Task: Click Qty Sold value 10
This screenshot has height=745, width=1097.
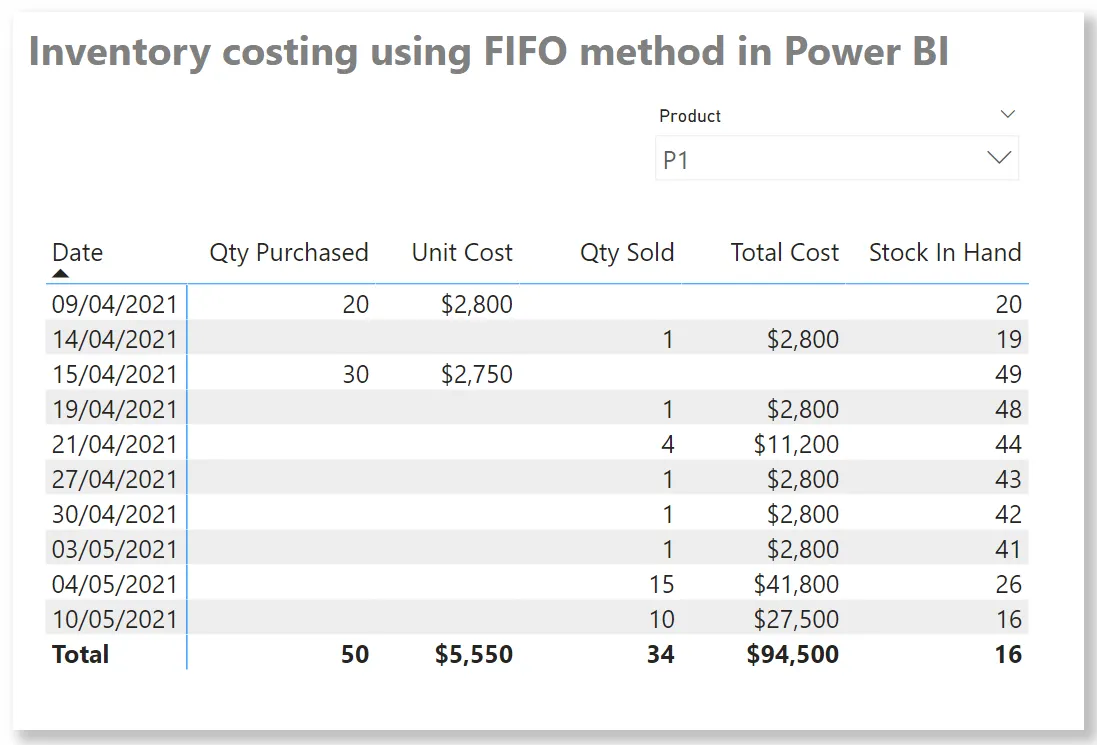Action: [x=661, y=619]
